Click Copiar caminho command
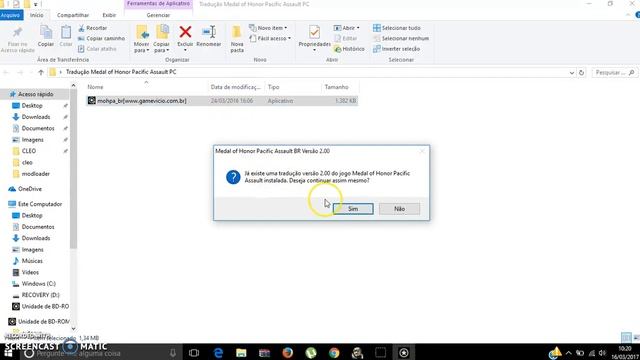Screen dimensions: 640x360 pyautogui.click(x=101, y=38)
